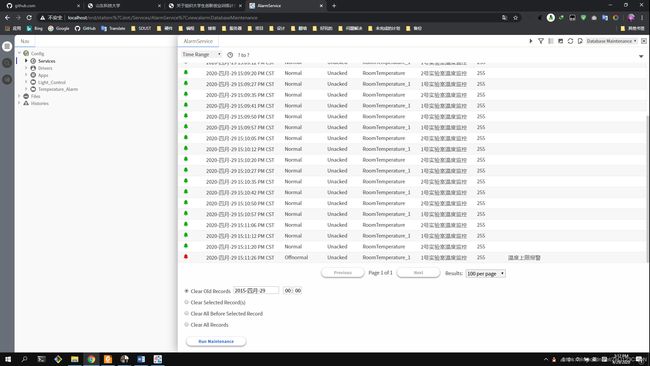Click the browser reload button
Viewport: 650px width, 366px height.
29,17
